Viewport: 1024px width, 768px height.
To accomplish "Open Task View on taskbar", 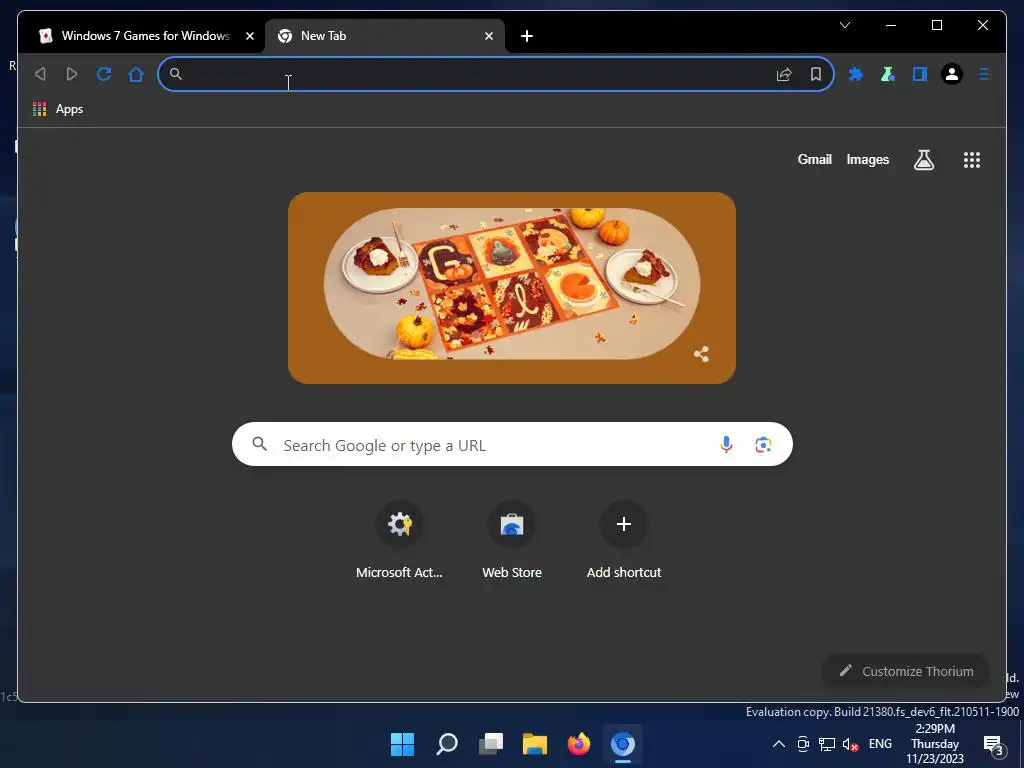I will tap(490, 744).
